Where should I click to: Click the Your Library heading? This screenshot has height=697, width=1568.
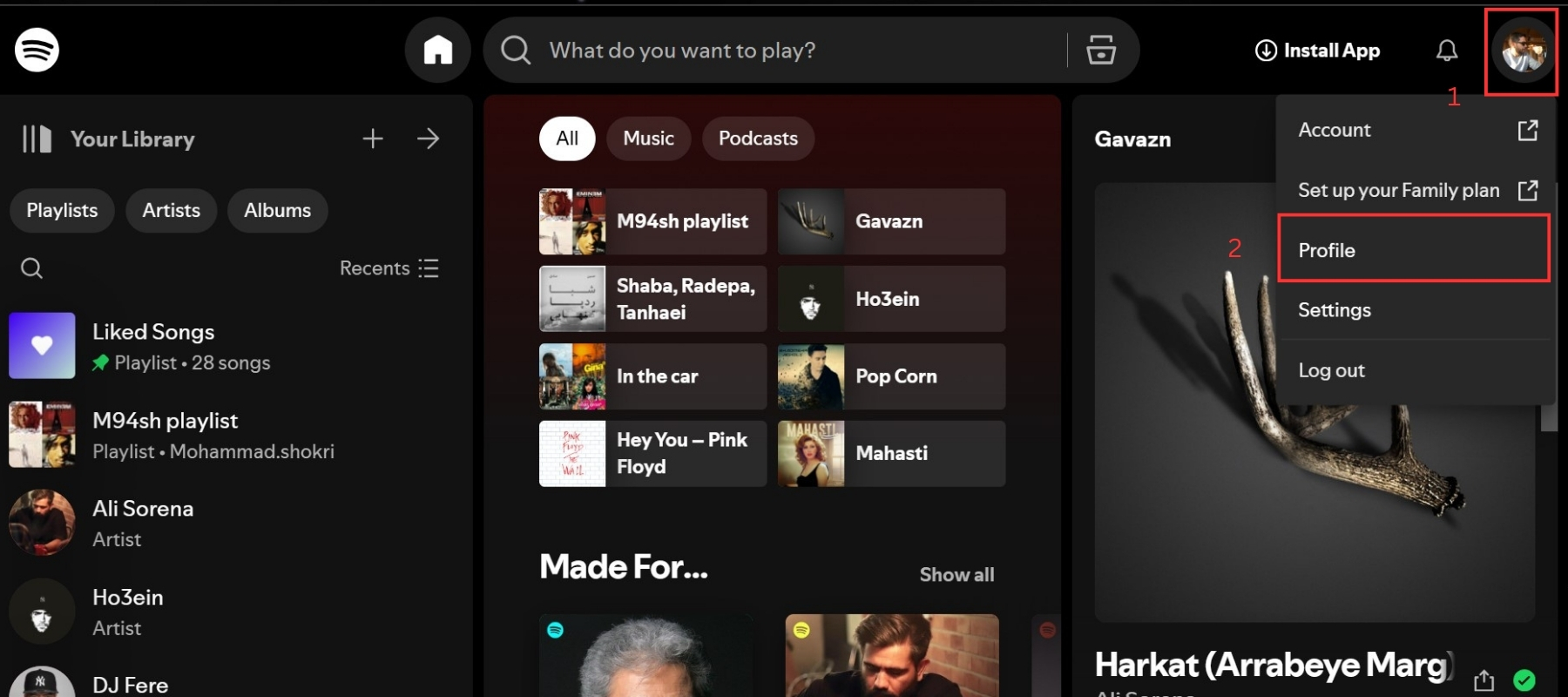(132, 139)
